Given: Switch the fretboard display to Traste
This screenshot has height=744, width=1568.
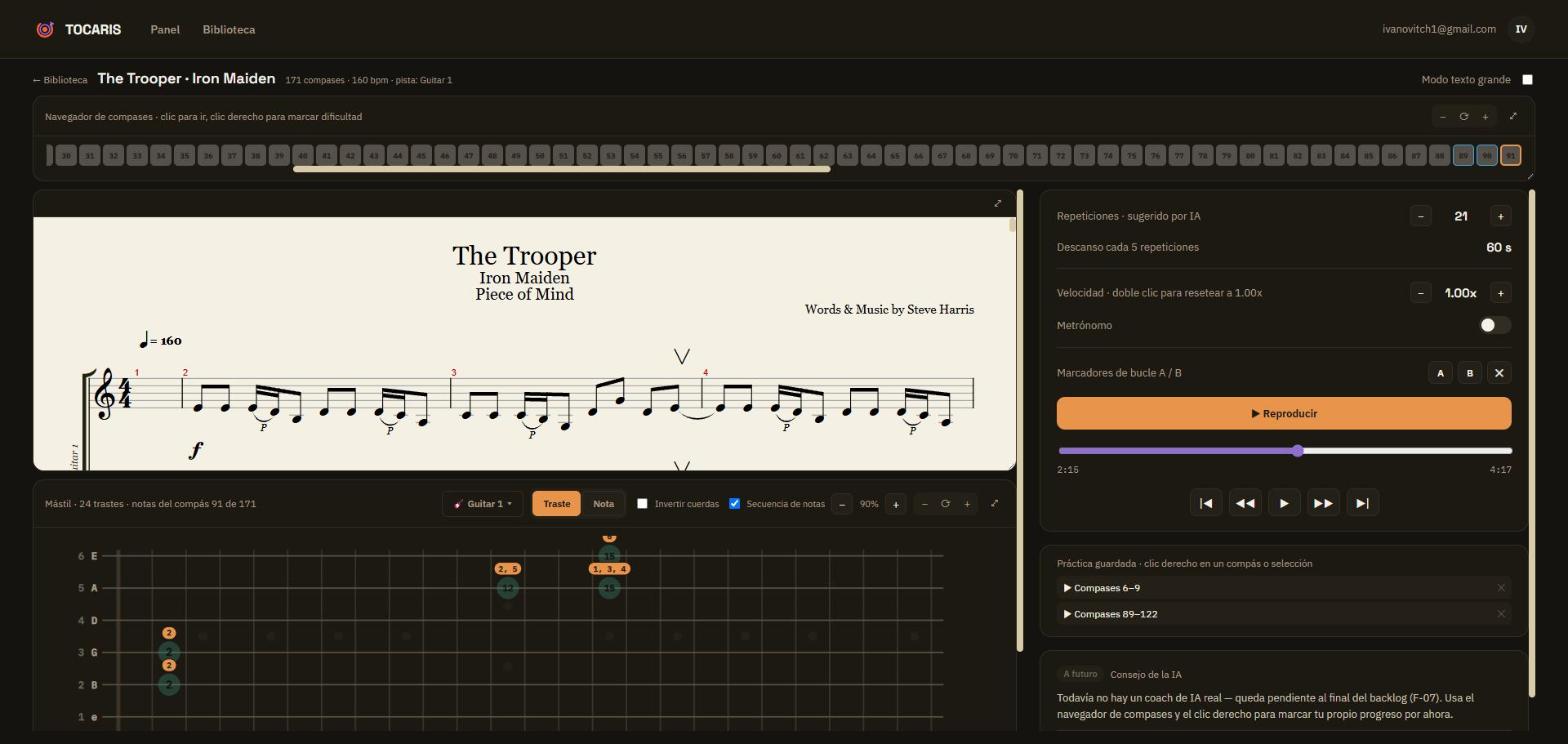Looking at the screenshot, I should pyautogui.click(x=556, y=503).
